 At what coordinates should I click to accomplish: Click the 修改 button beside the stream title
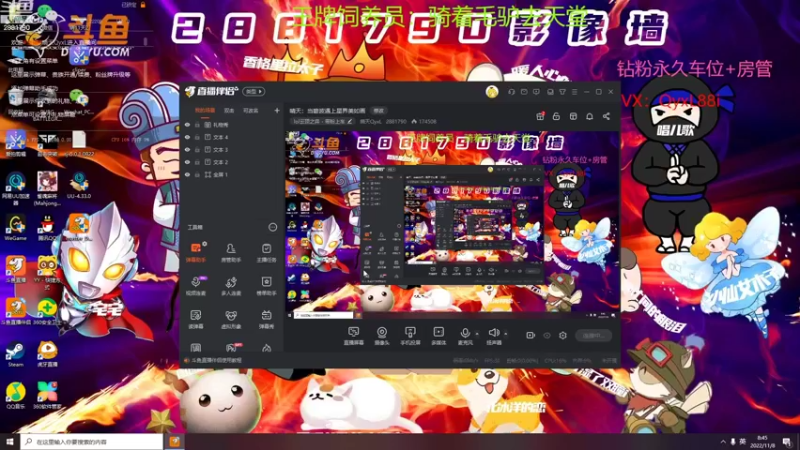[x=378, y=110]
